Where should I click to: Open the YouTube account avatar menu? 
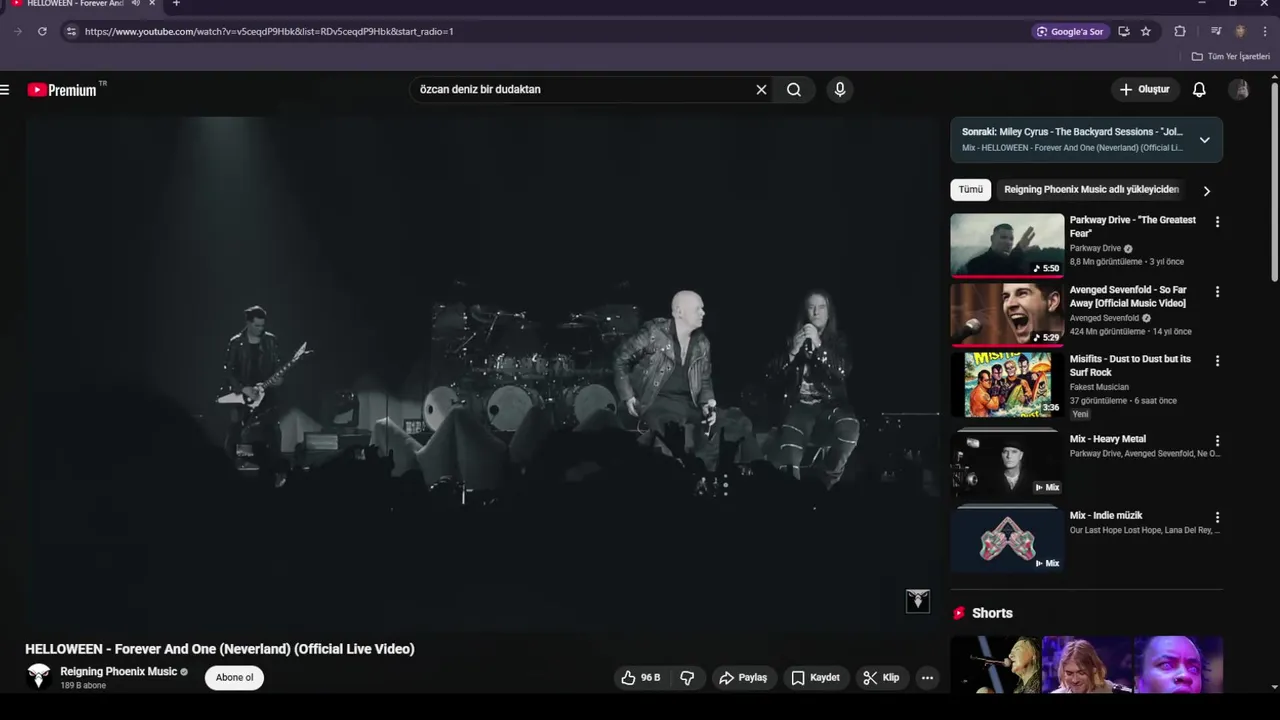point(1240,90)
